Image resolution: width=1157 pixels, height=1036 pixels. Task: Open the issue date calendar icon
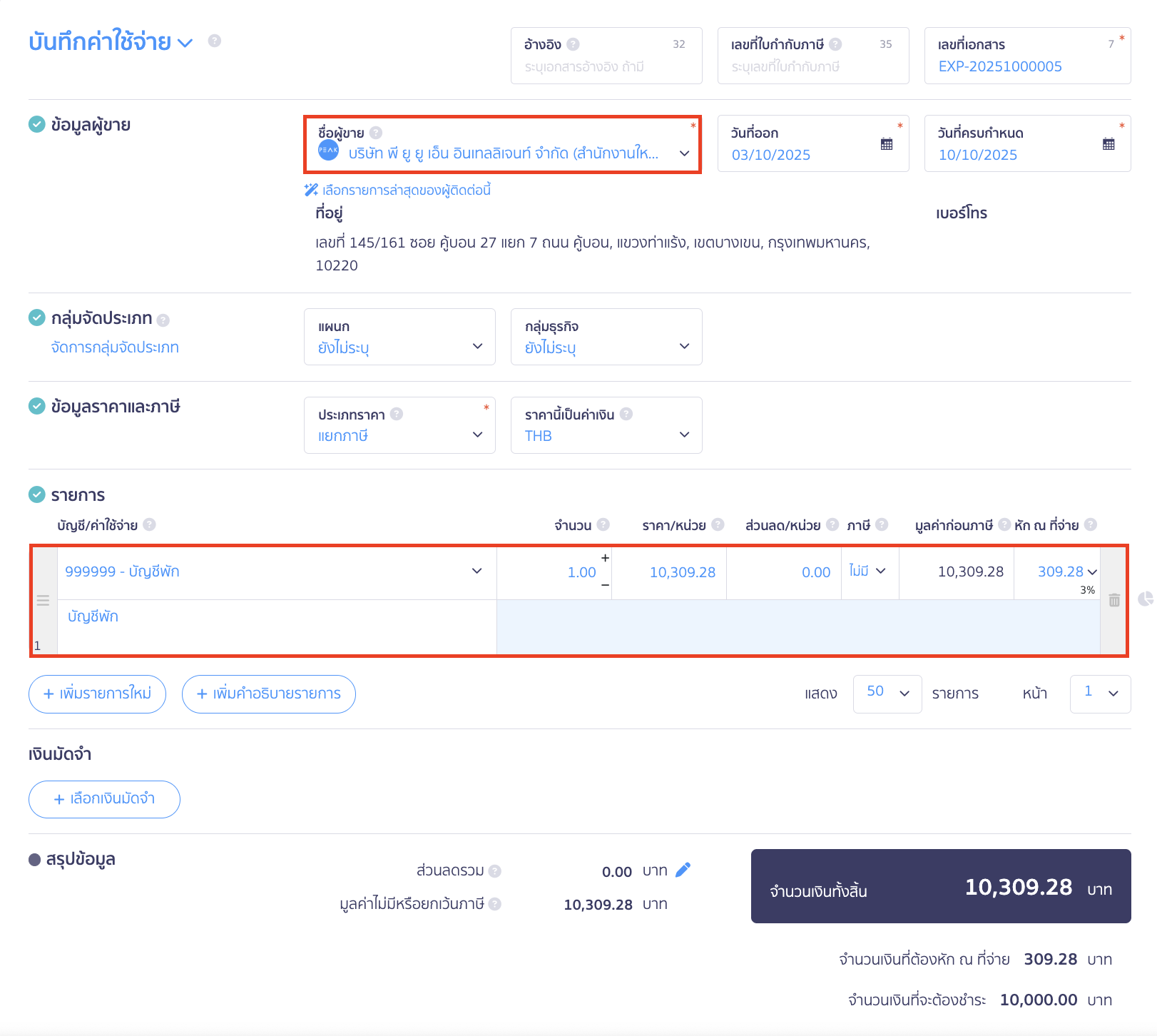(887, 144)
